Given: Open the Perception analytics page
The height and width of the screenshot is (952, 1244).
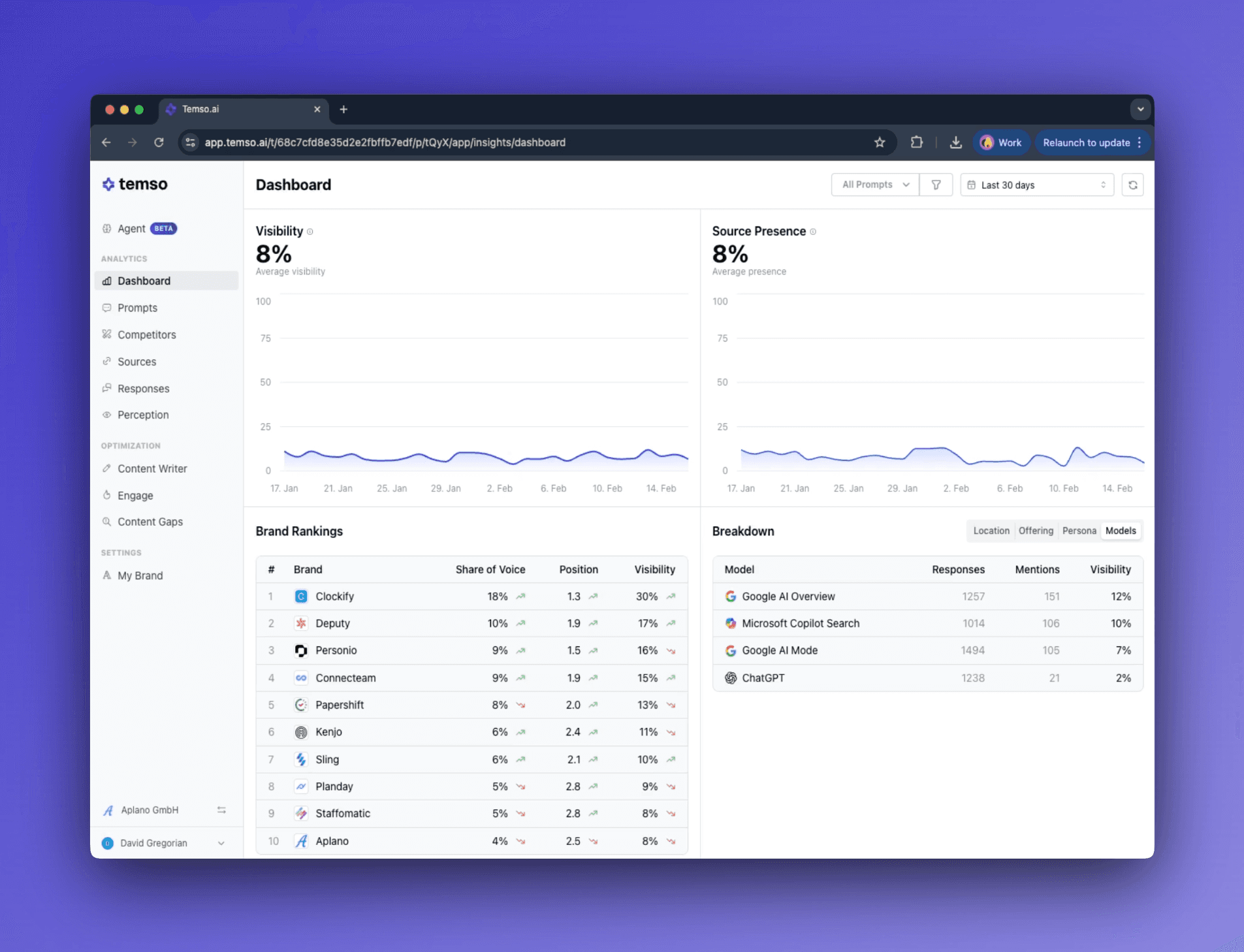Looking at the screenshot, I should tap(143, 415).
